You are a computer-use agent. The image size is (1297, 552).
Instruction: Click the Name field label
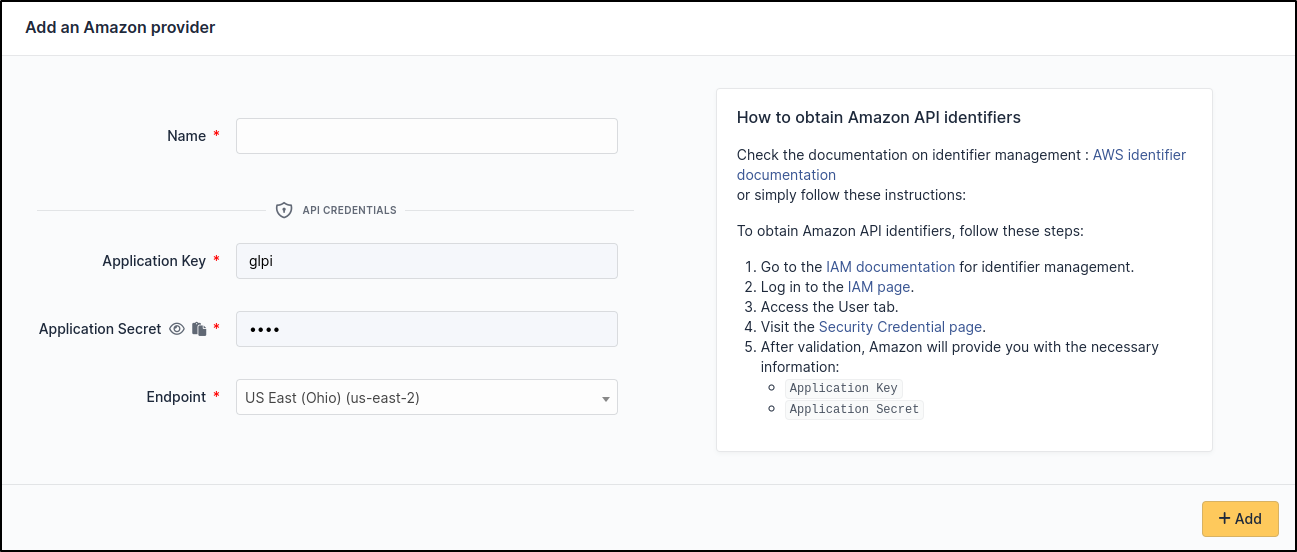[x=186, y=136]
